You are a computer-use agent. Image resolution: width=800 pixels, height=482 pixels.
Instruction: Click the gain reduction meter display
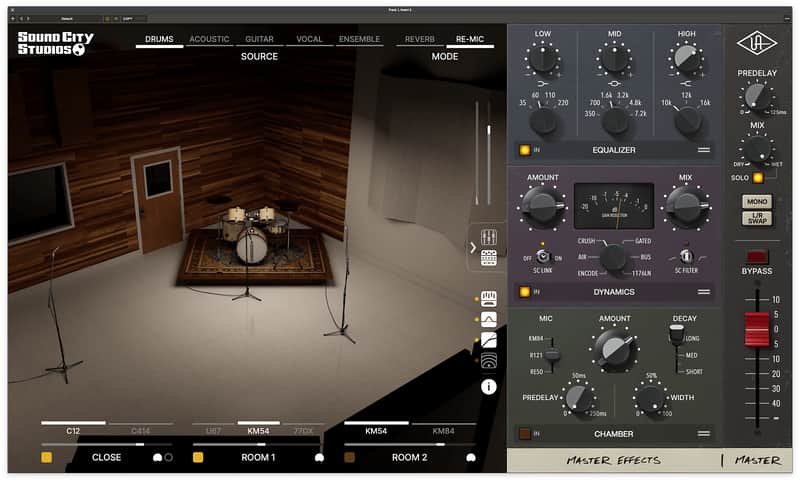pyautogui.click(x=614, y=206)
